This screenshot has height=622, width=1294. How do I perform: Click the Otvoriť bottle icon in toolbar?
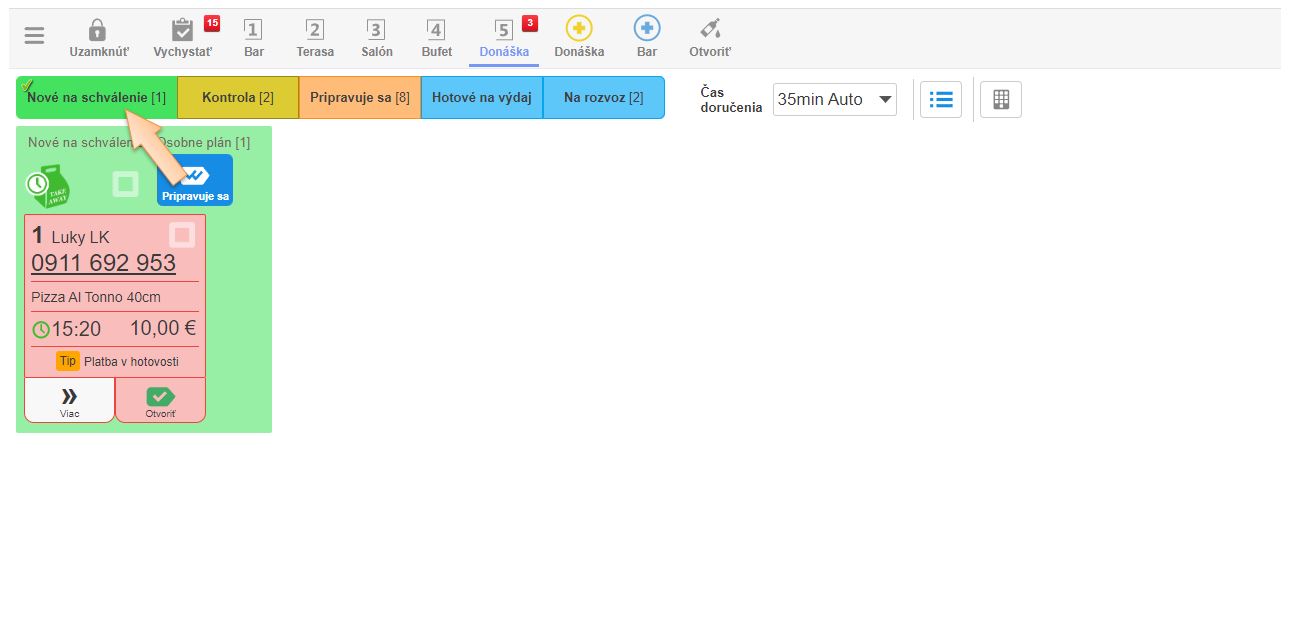click(709, 29)
